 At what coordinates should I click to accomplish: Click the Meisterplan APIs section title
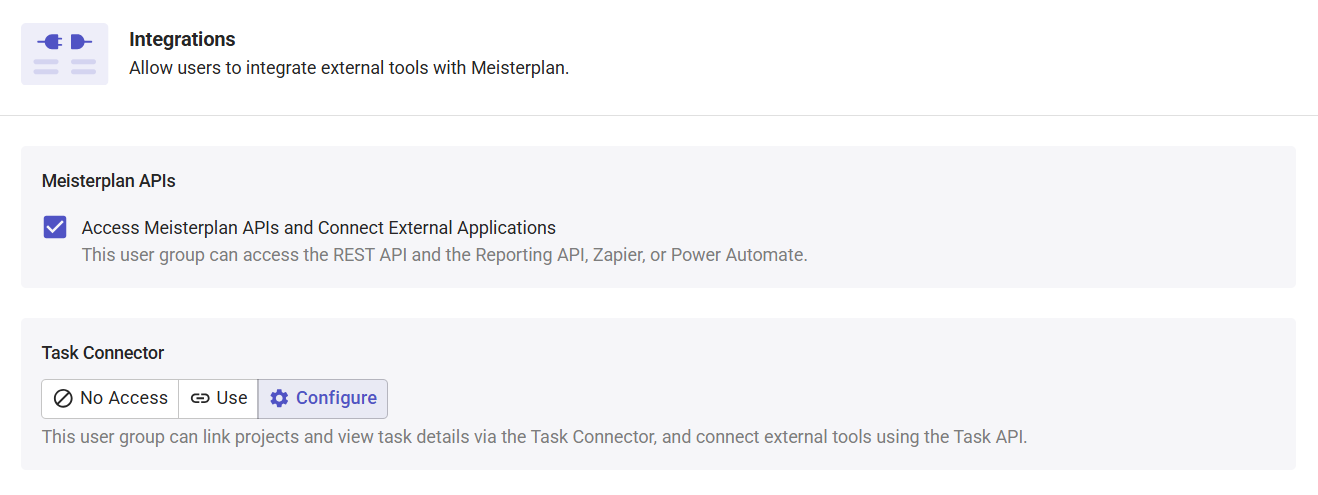click(x=109, y=181)
